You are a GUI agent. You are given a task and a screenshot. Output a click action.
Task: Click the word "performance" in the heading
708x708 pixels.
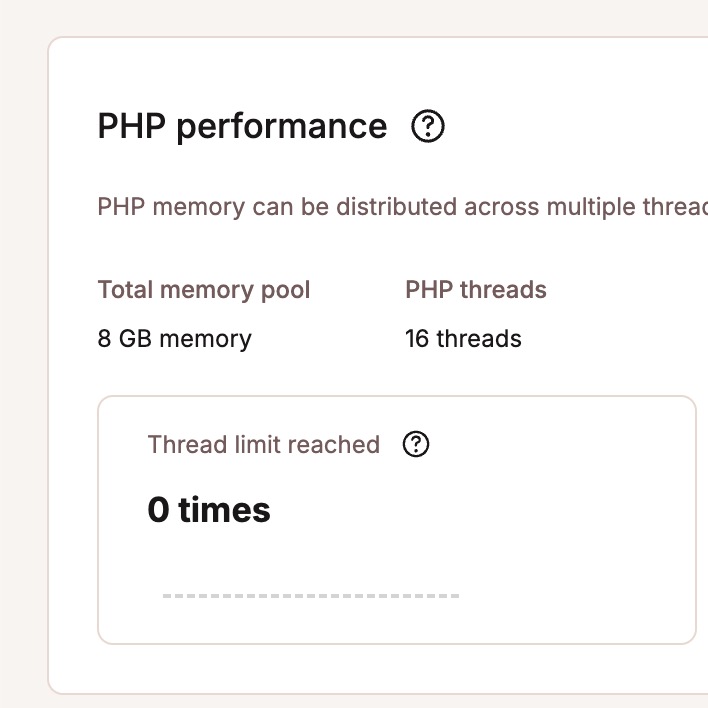tap(281, 127)
